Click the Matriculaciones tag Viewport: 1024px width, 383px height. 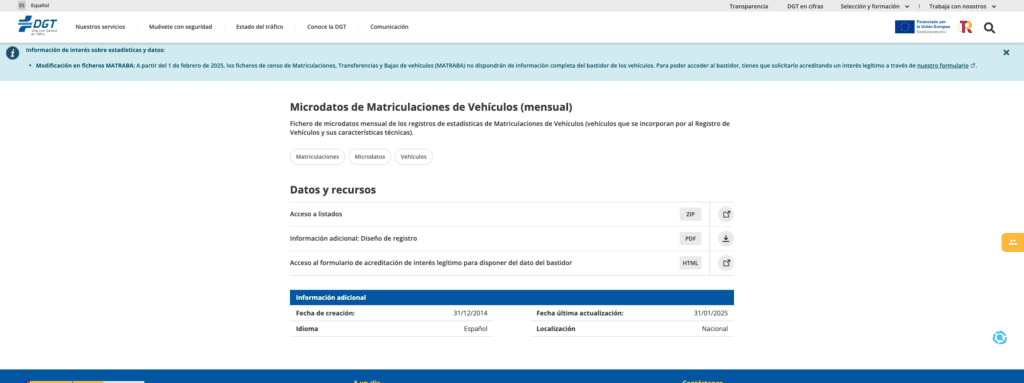coord(317,157)
